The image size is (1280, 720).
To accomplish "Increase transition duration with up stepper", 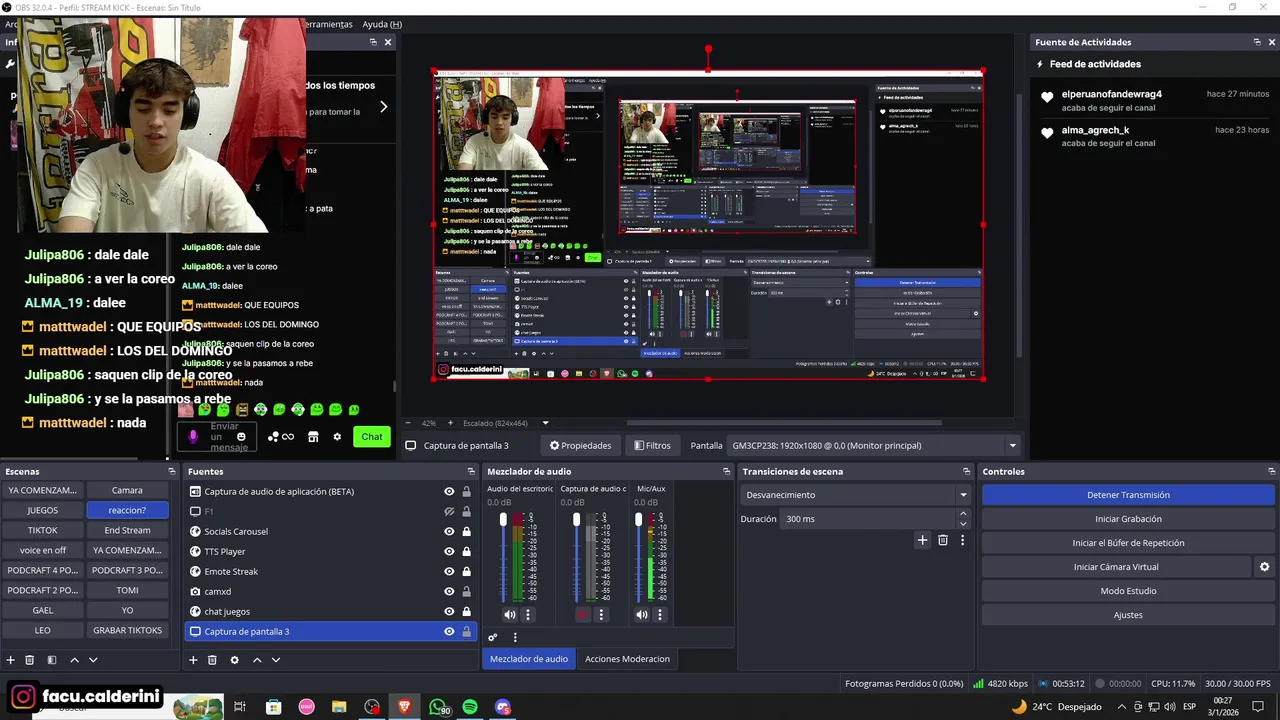I will click(x=963, y=514).
